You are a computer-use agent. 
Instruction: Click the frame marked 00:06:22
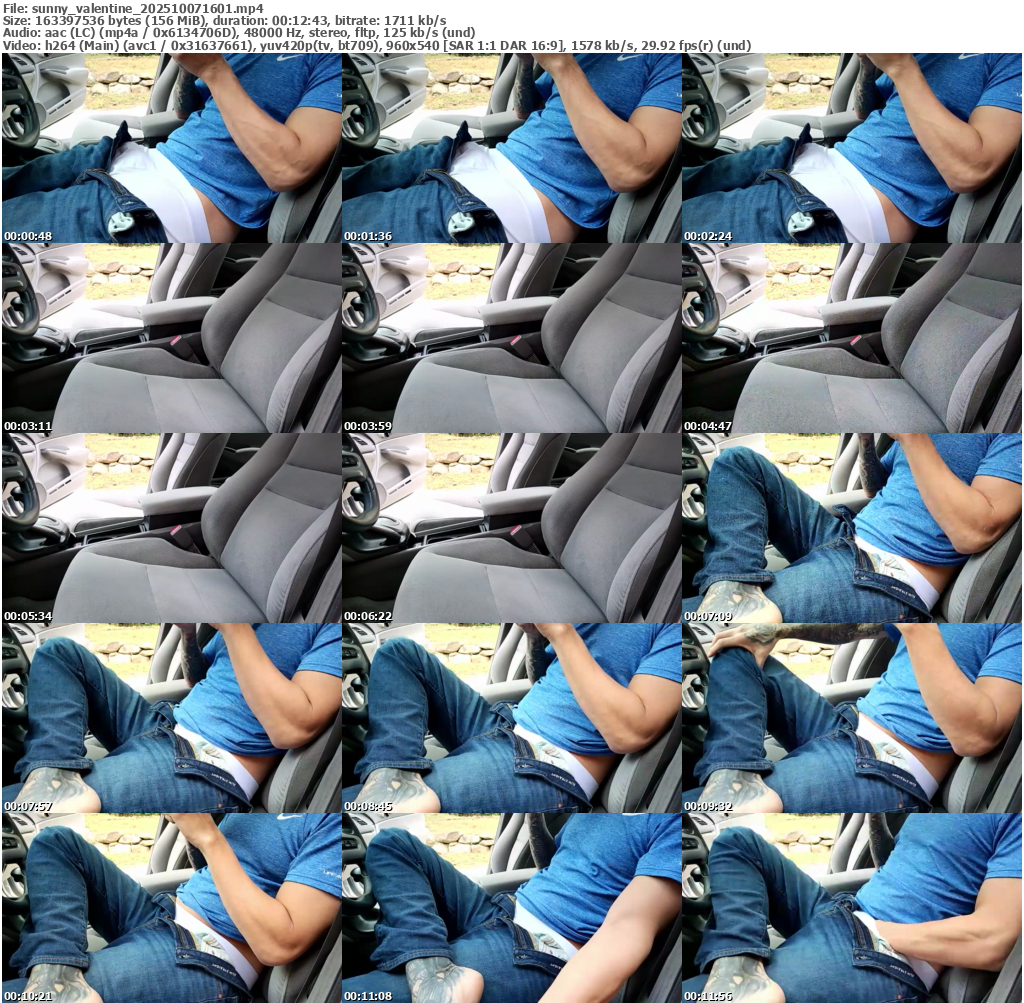[511, 528]
